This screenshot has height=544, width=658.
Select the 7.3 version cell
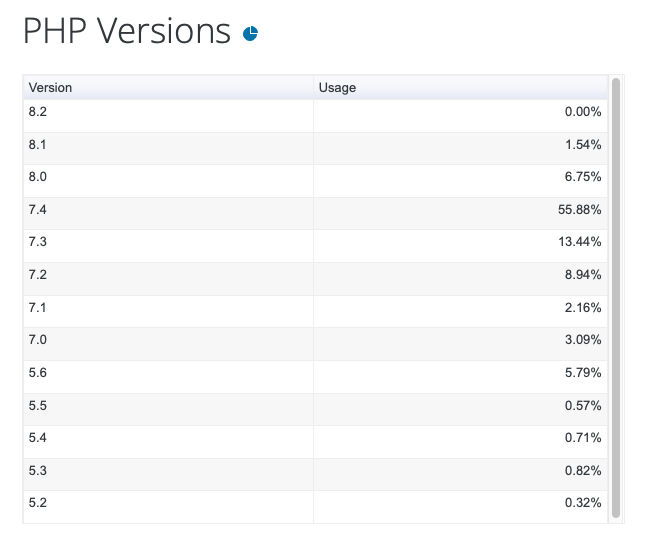click(168, 246)
